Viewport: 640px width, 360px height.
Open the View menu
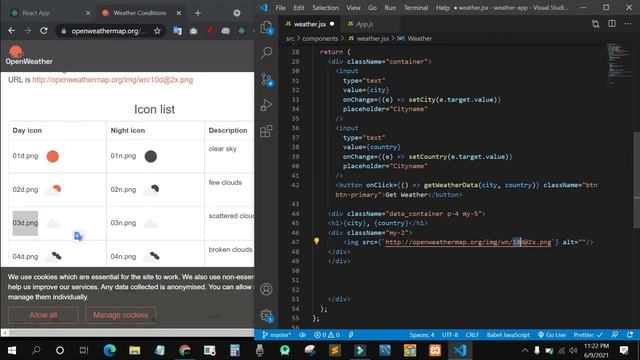tap(353, 8)
